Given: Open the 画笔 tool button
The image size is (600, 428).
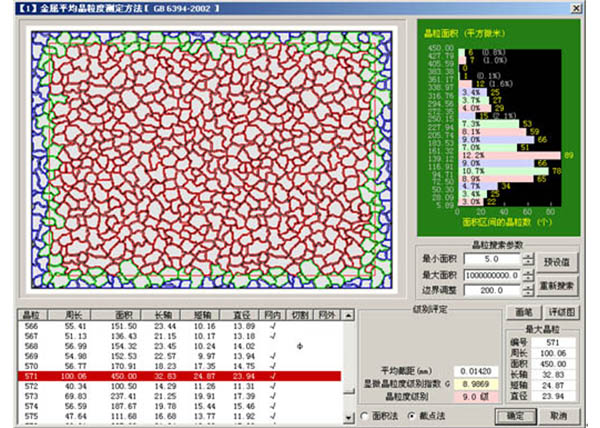Looking at the screenshot, I should [x=523, y=312].
